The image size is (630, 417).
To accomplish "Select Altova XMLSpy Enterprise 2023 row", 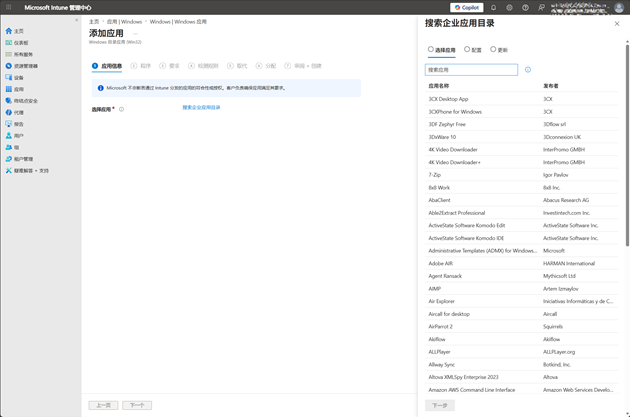I will (522, 377).
